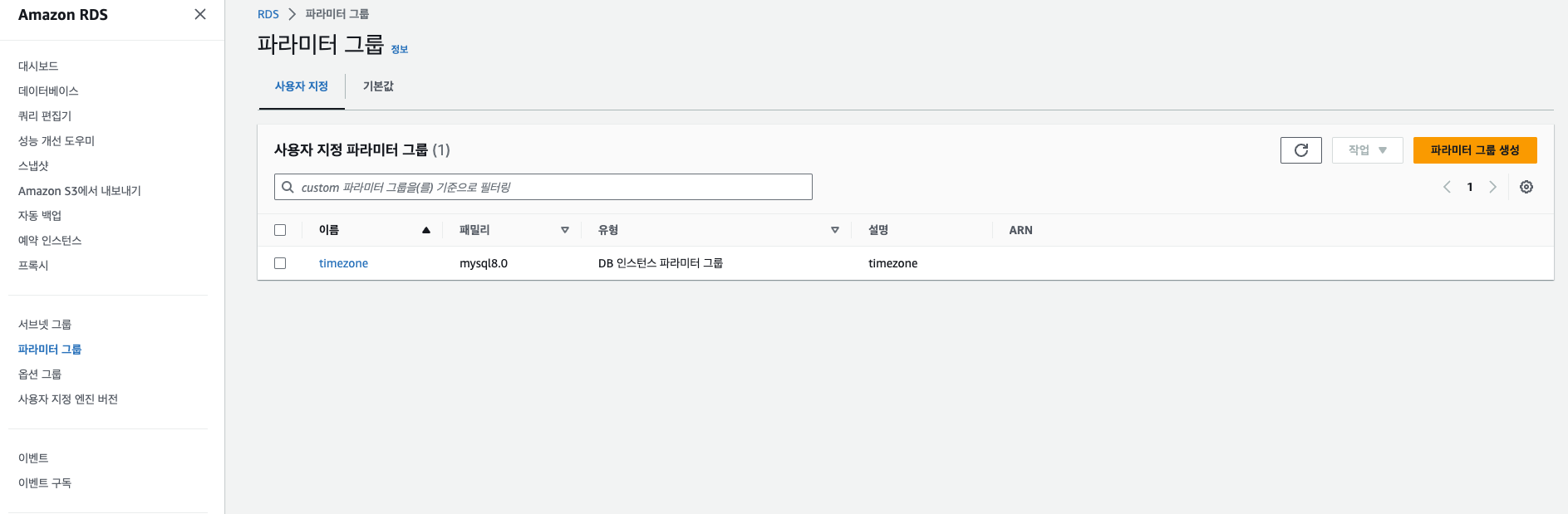Open 서브넷 그룹 in the sidebar
Screen dimensions: 1568x514
pyautogui.click(x=45, y=324)
